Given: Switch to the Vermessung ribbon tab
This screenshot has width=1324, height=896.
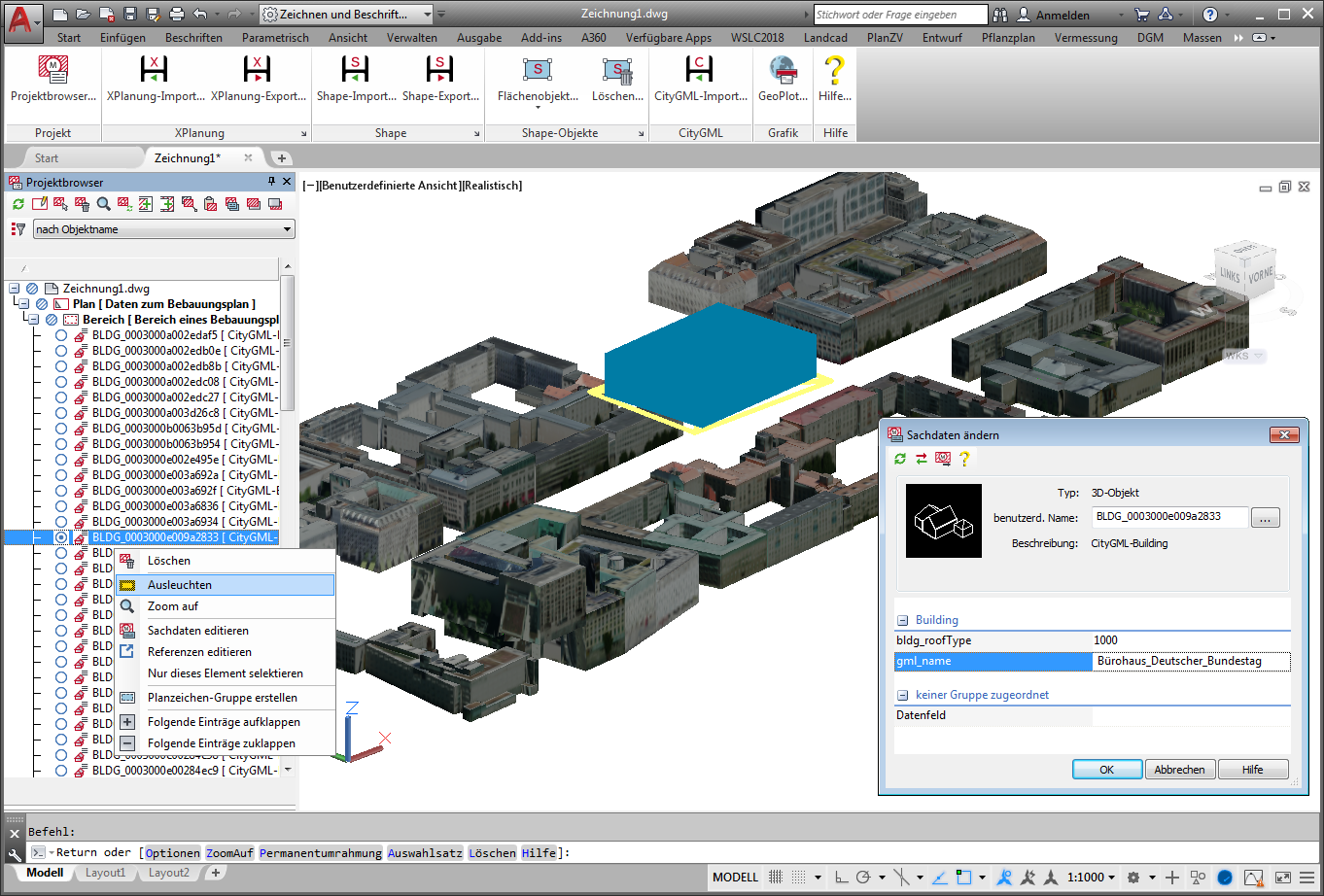Looking at the screenshot, I should 1085,38.
